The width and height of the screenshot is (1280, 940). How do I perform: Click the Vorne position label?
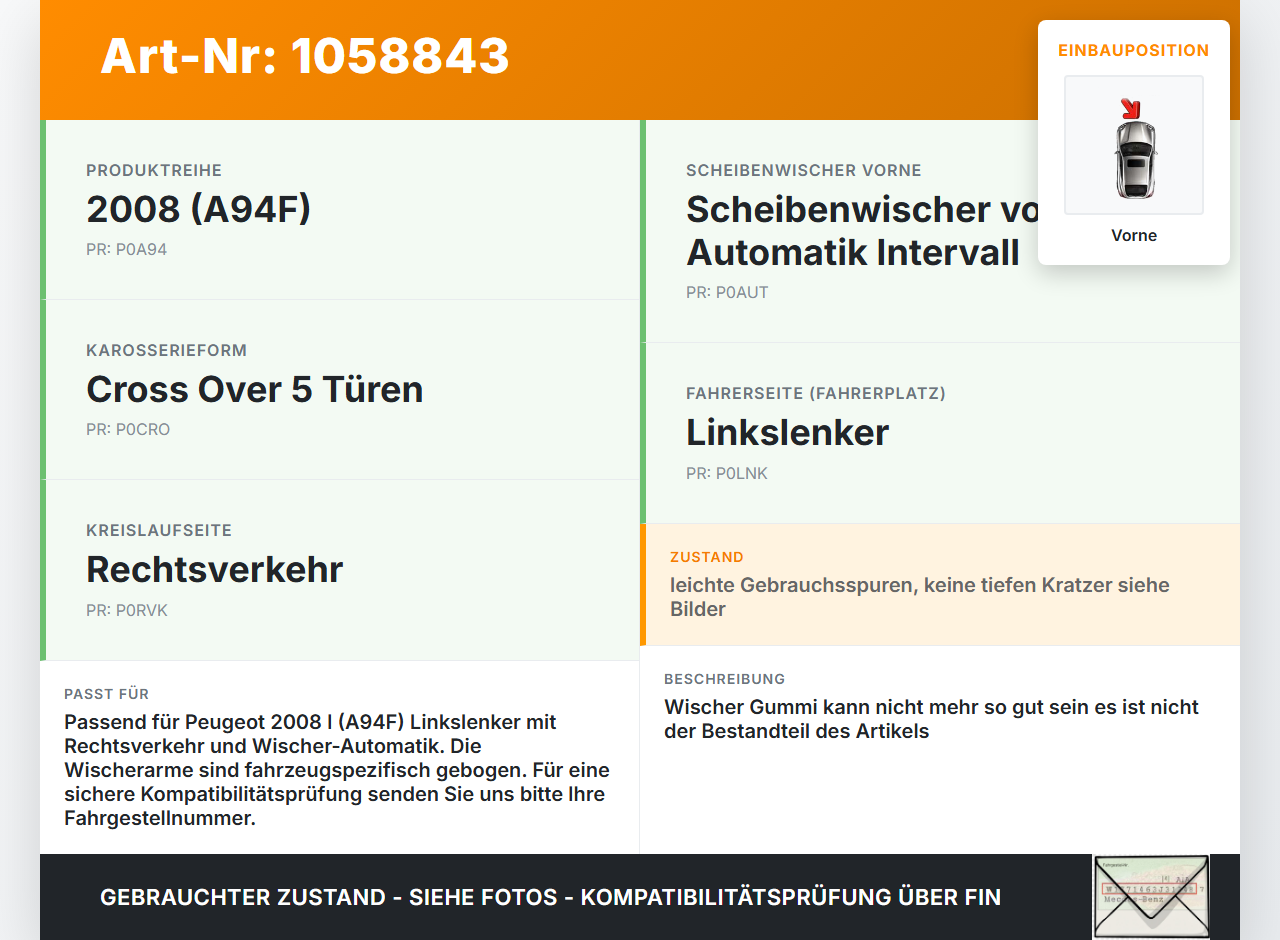[1134, 235]
